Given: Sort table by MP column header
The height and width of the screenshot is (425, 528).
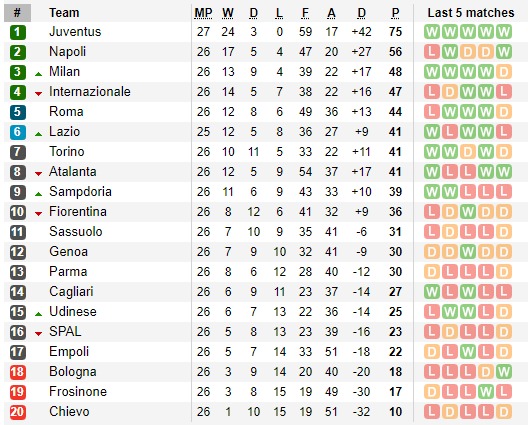Looking at the screenshot, I should (203, 13).
